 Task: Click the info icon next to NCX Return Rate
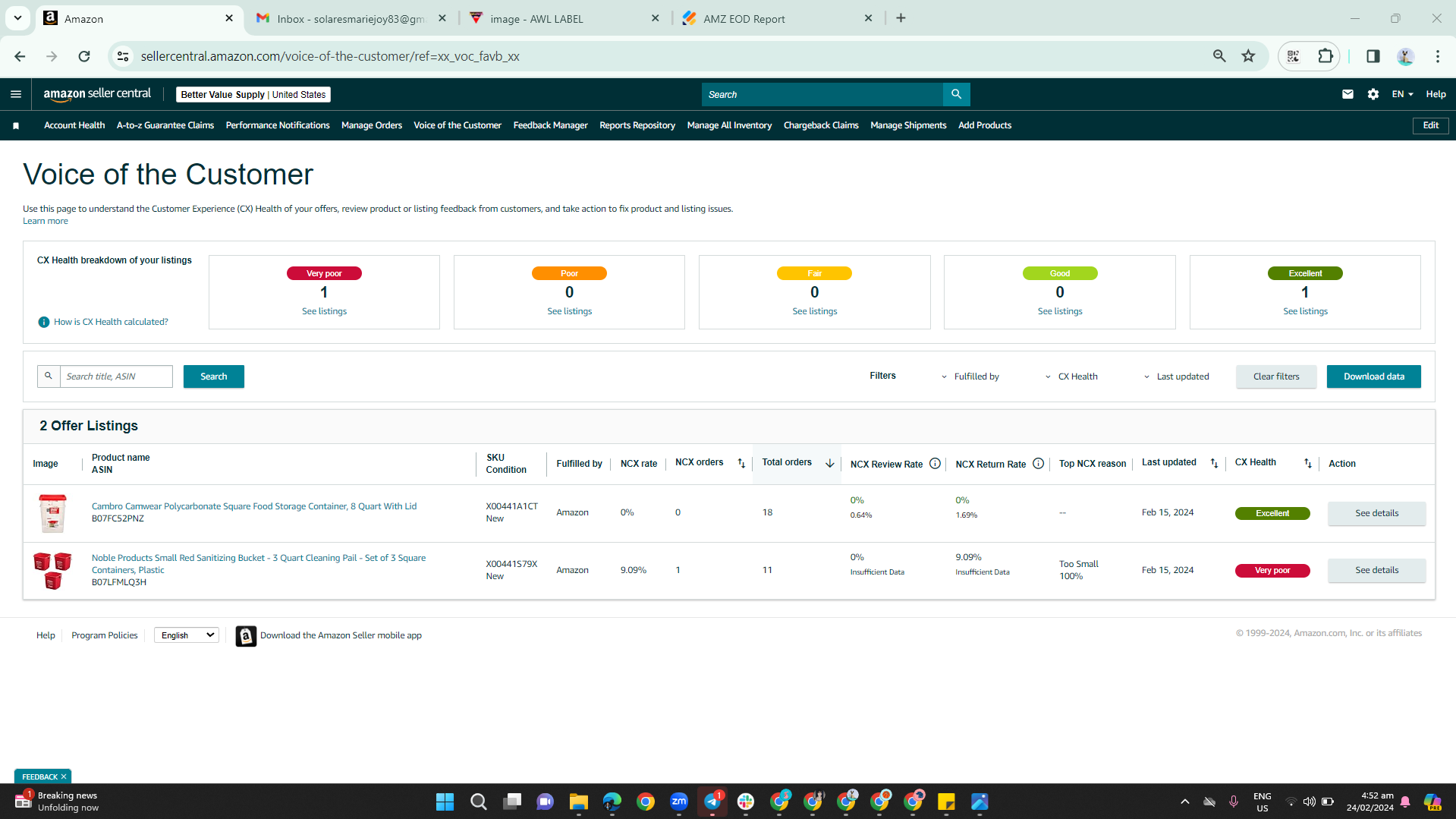pyautogui.click(x=1038, y=464)
